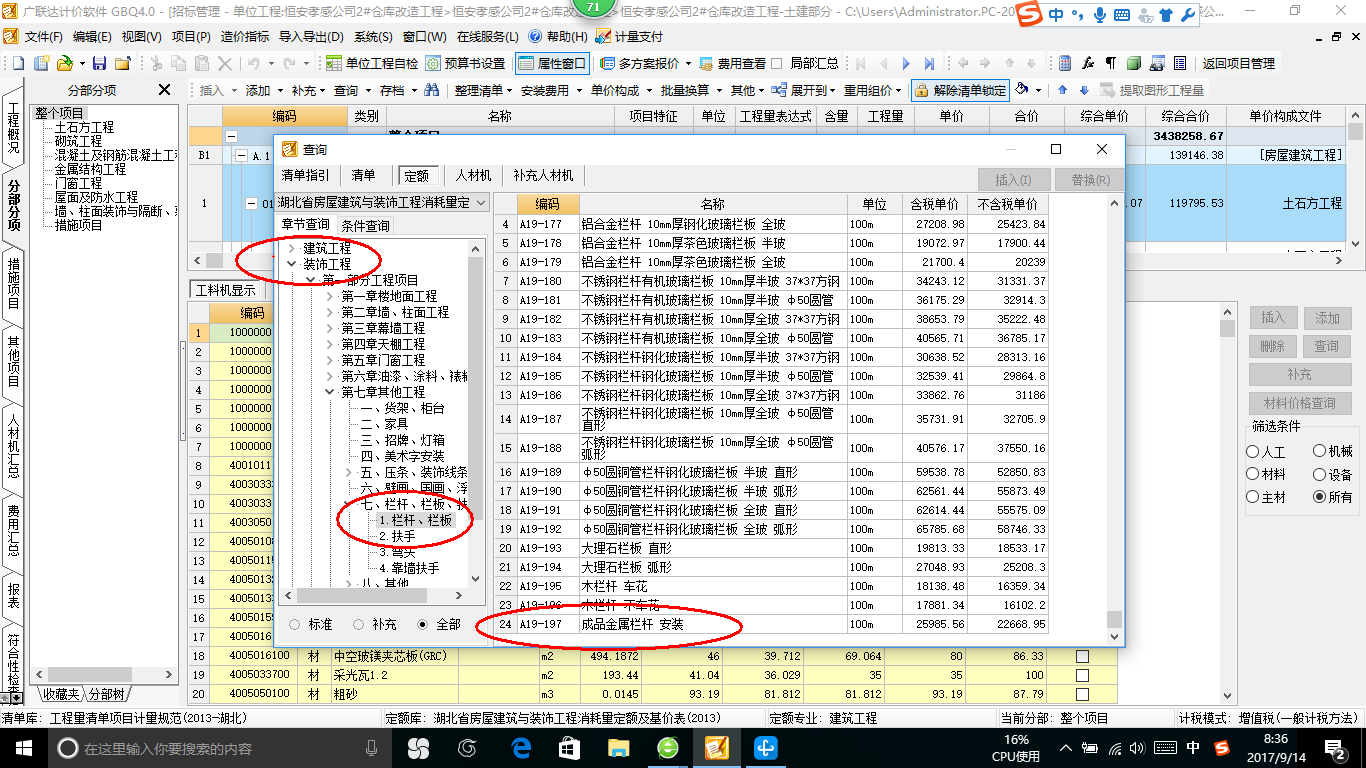Click the paint bucket fill color icon

click(x=1022, y=90)
